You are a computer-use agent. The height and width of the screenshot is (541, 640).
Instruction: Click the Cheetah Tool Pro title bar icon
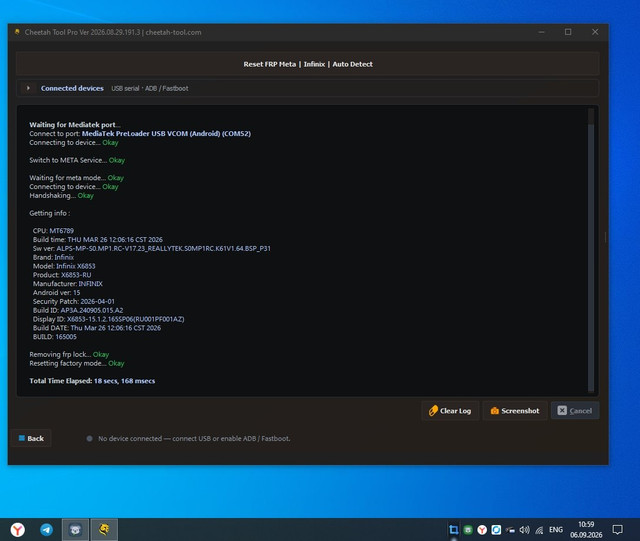[17, 32]
